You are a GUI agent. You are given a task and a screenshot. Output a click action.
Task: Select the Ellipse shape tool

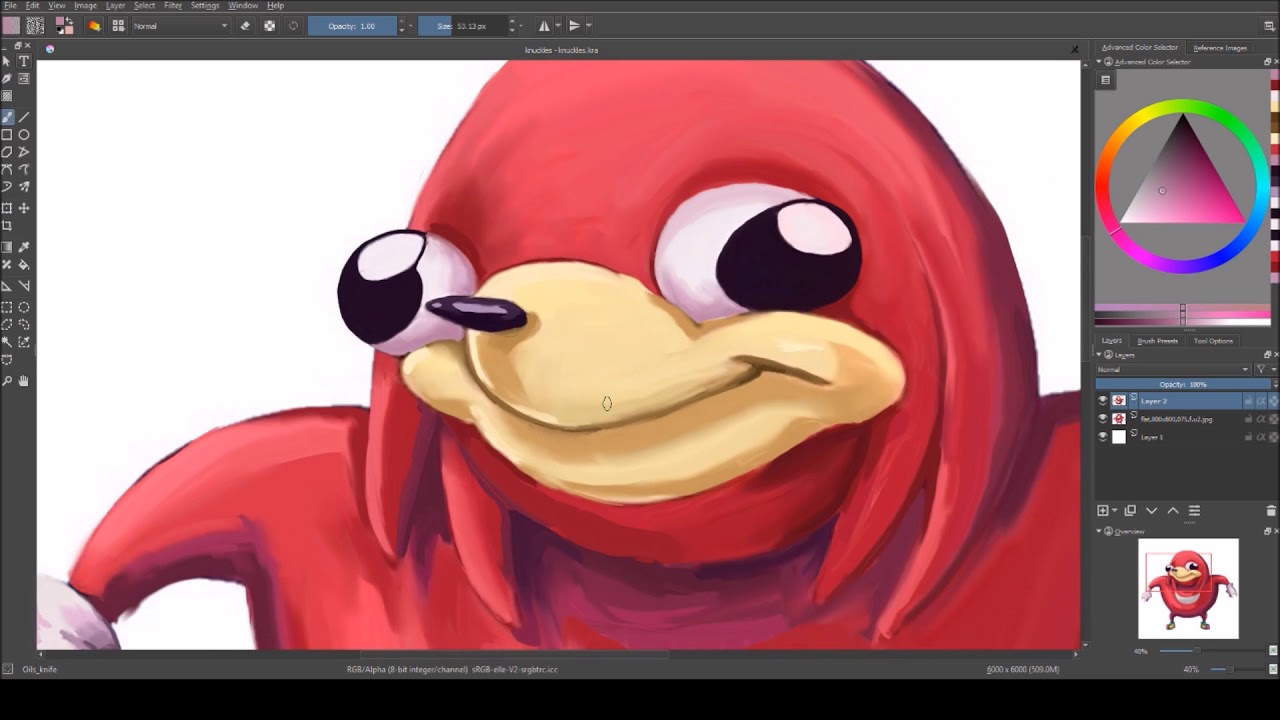tap(24, 135)
